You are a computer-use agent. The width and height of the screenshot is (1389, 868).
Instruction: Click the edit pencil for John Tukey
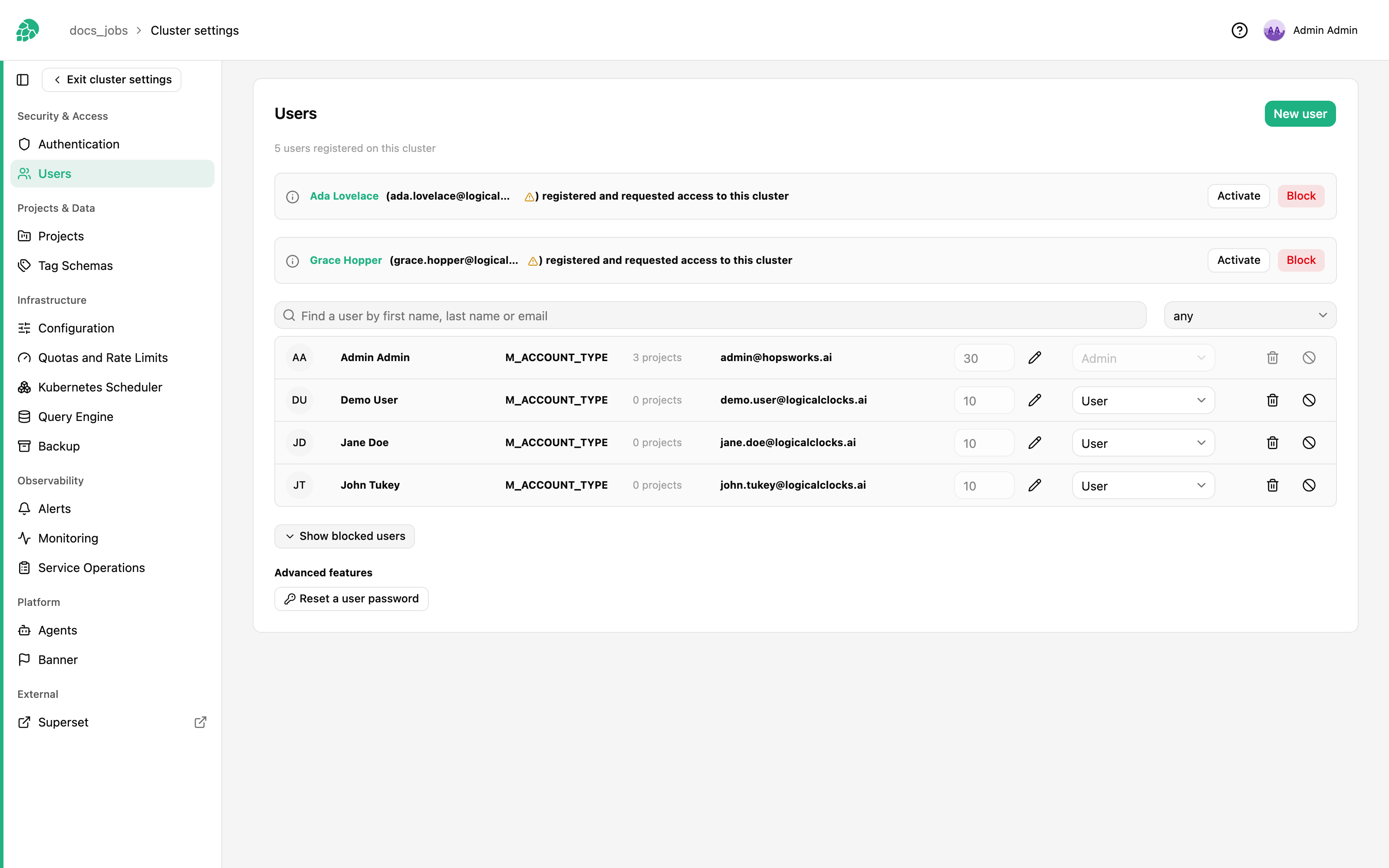coord(1034,485)
